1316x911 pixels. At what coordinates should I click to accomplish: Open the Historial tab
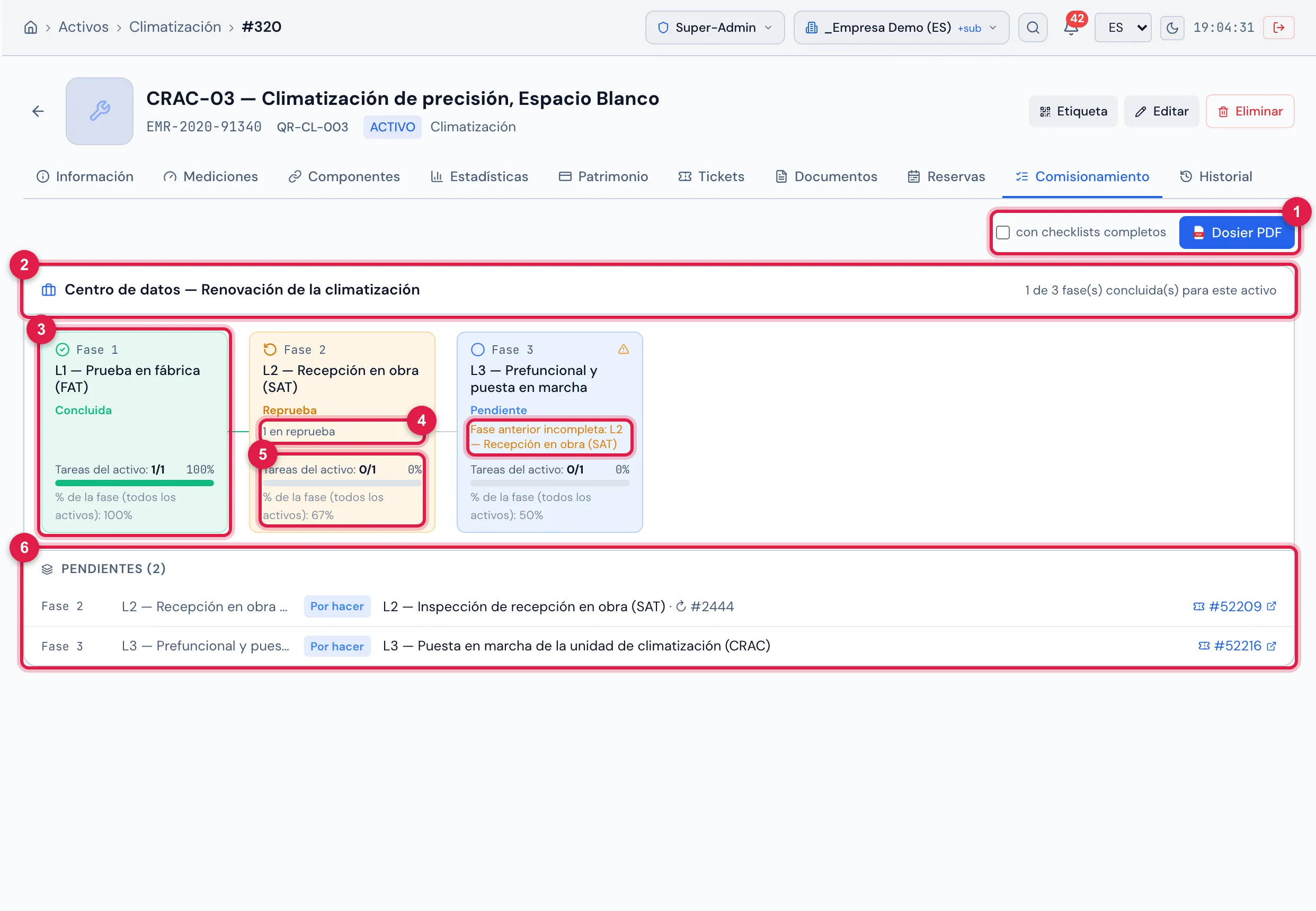pos(1215,176)
